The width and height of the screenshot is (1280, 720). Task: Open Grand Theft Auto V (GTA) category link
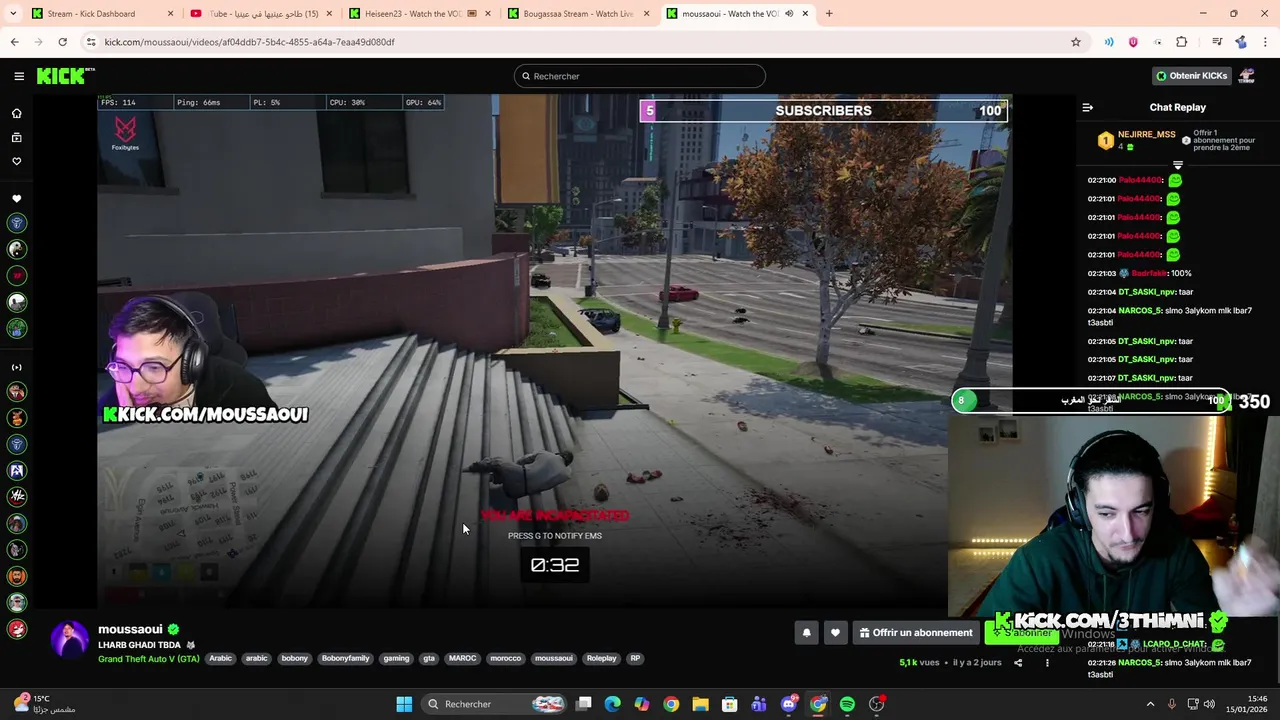pyautogui.click(x=149, y=658)
